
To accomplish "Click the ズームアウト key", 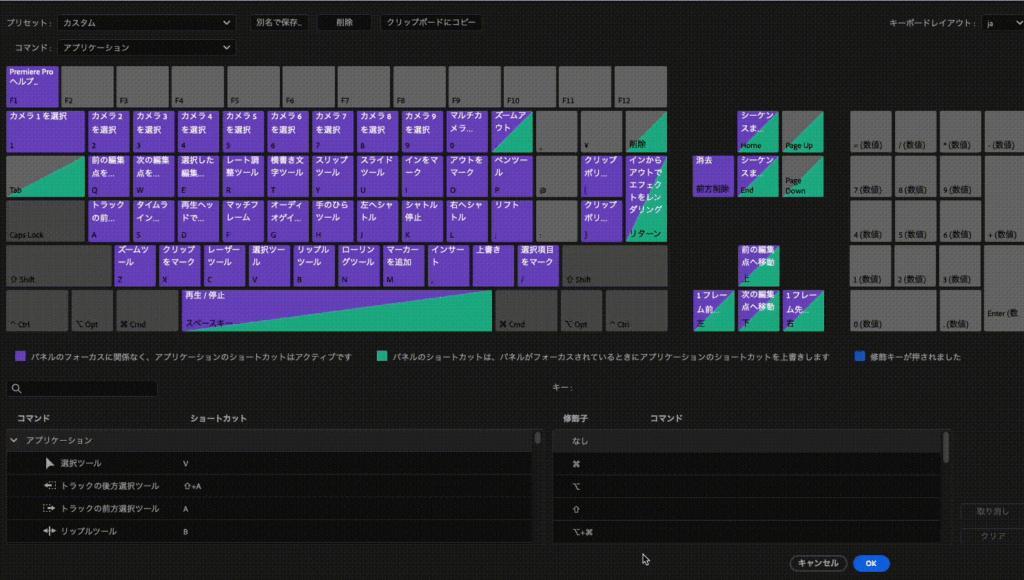I will point(512,131).
